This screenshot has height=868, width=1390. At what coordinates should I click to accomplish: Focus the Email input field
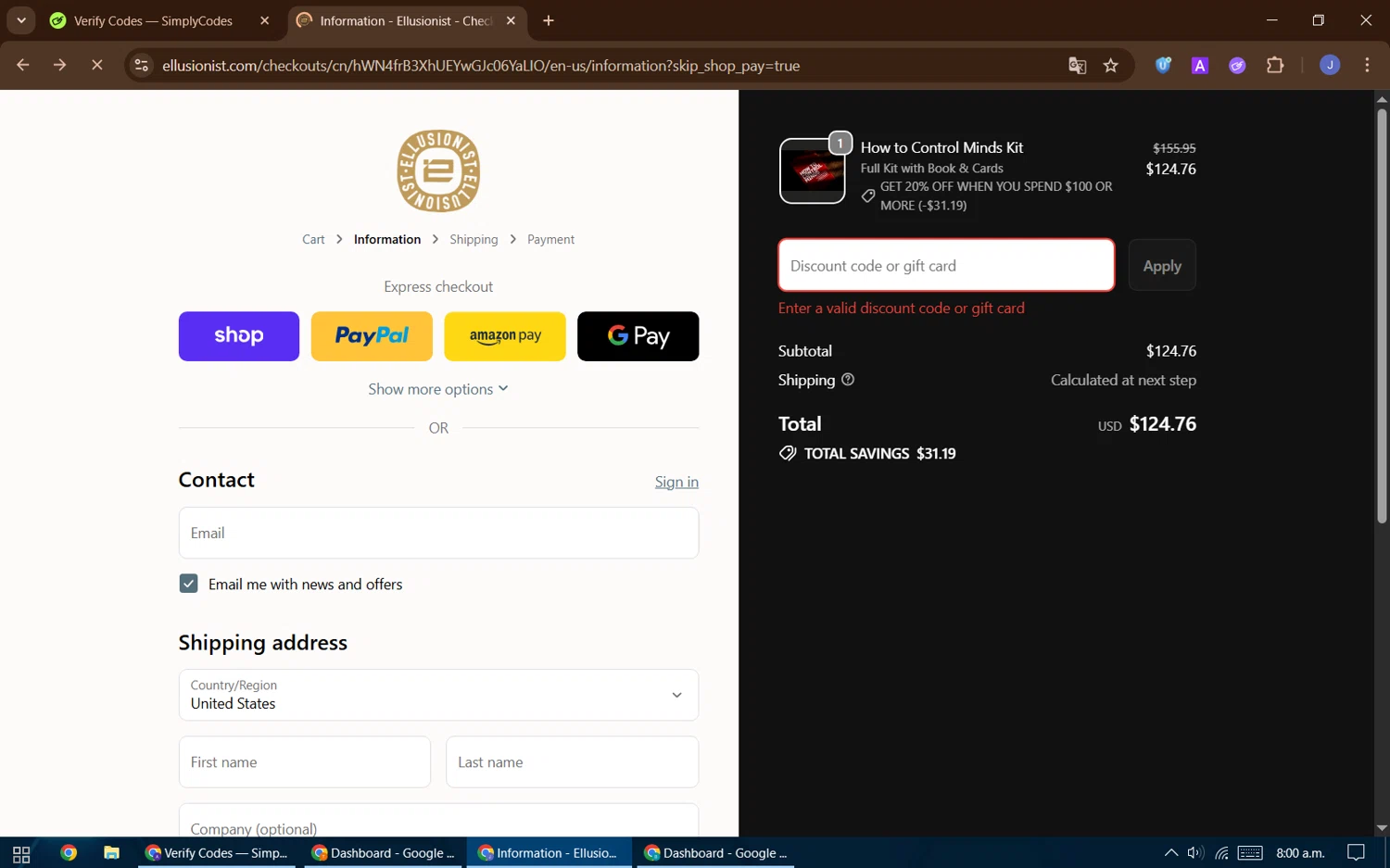tap(438, 533)
